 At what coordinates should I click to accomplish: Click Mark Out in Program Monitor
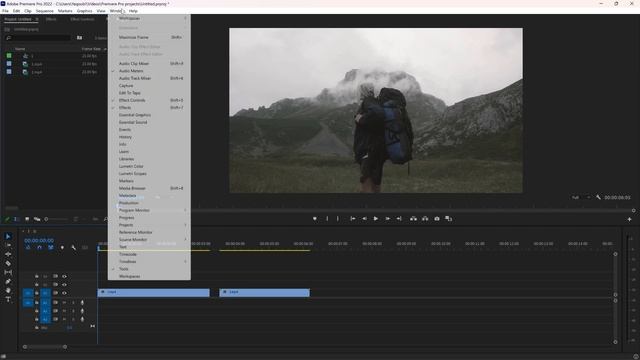(x=338, y=219)
